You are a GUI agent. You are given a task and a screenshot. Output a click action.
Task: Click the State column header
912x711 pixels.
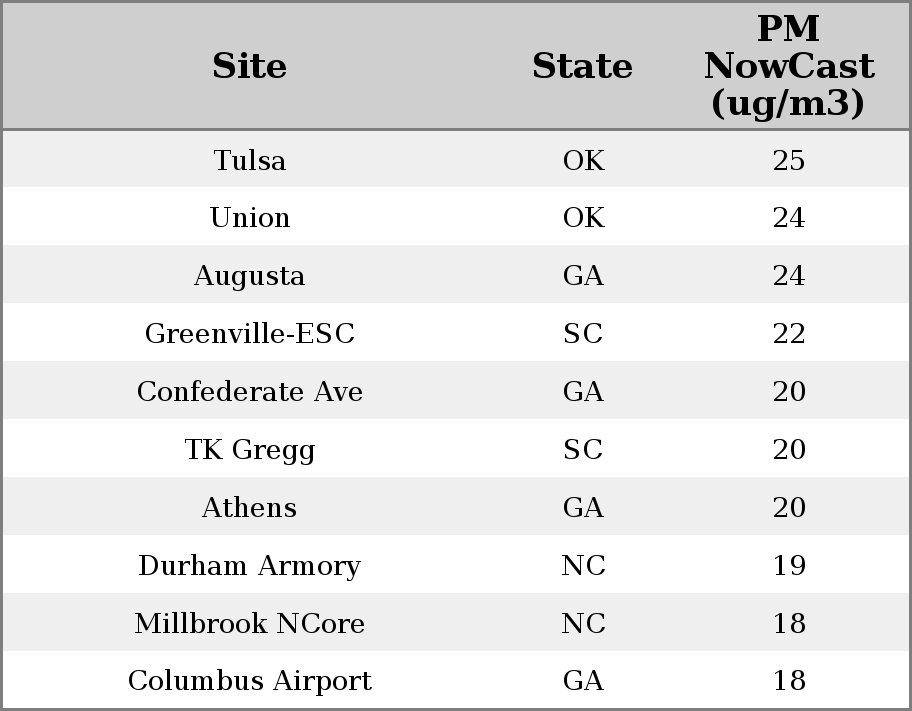582,66
